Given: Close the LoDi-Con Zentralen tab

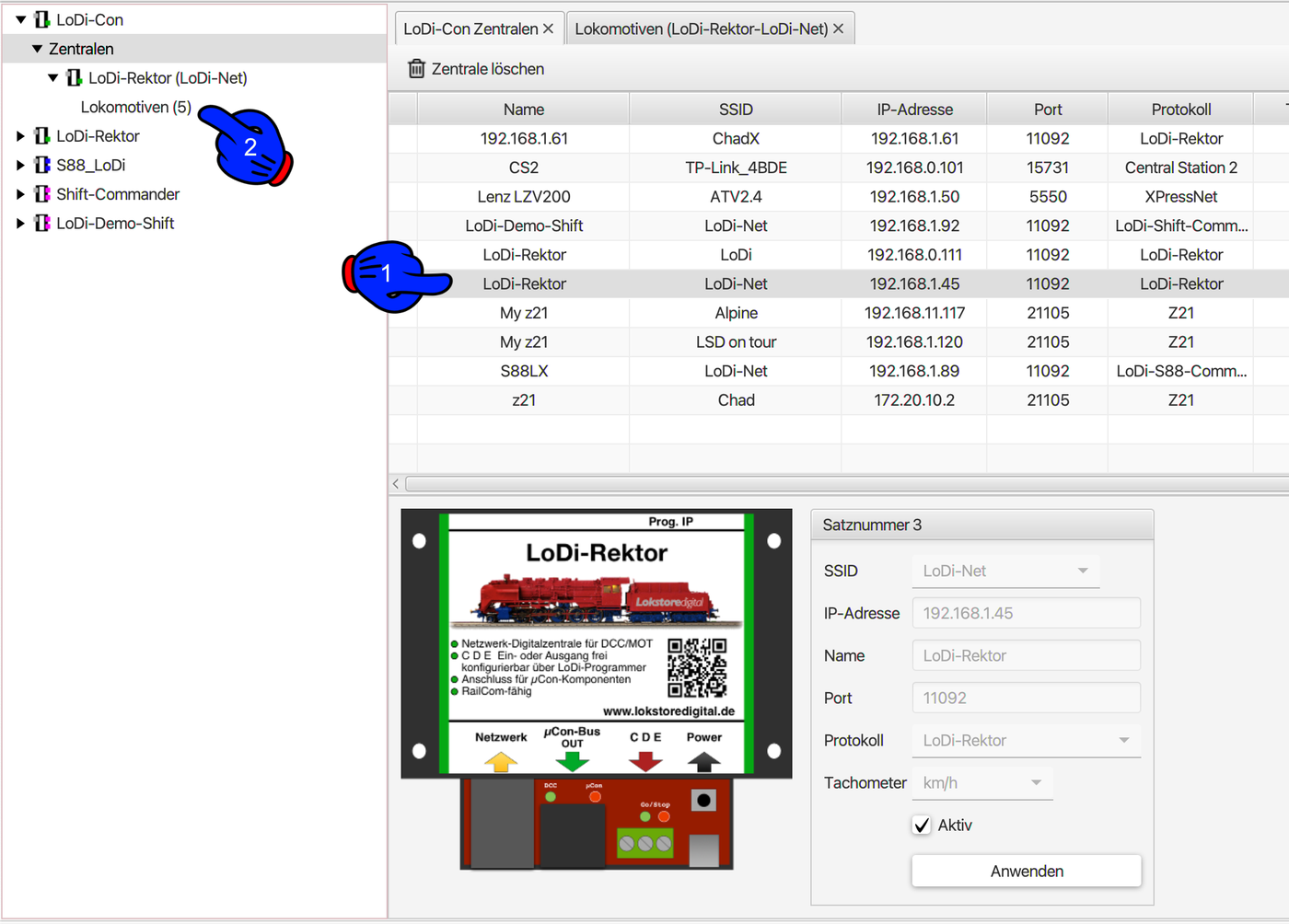Looking at the screenshot, I should click(x=549, y=29).
